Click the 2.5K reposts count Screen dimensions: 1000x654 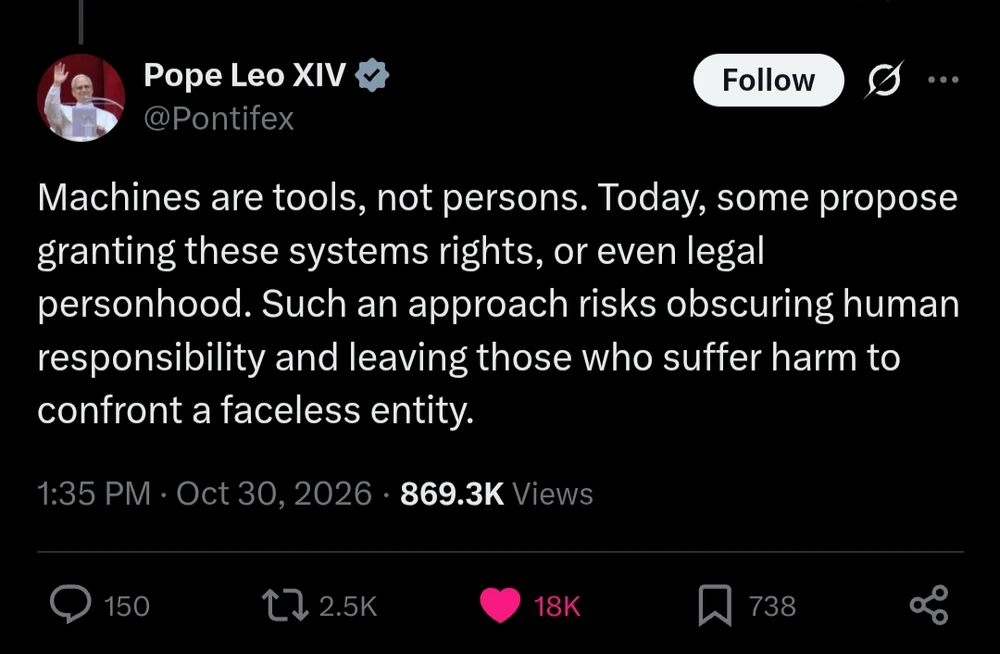[348, 606]
